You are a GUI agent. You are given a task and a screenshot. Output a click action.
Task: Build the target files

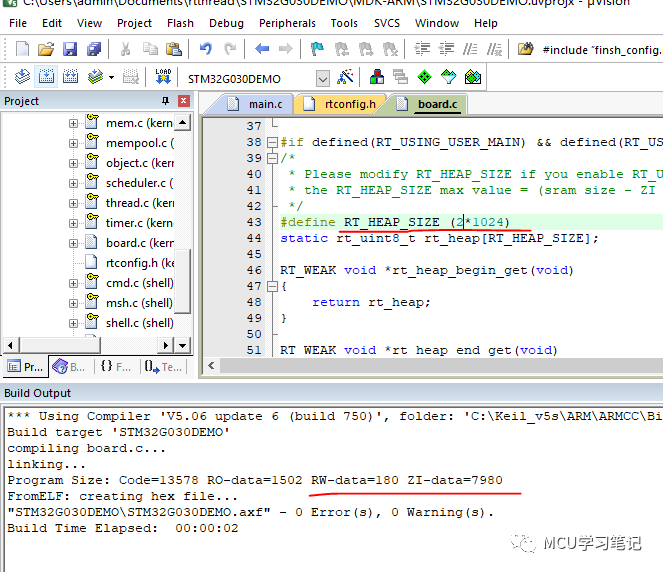[x=46, y=77]
